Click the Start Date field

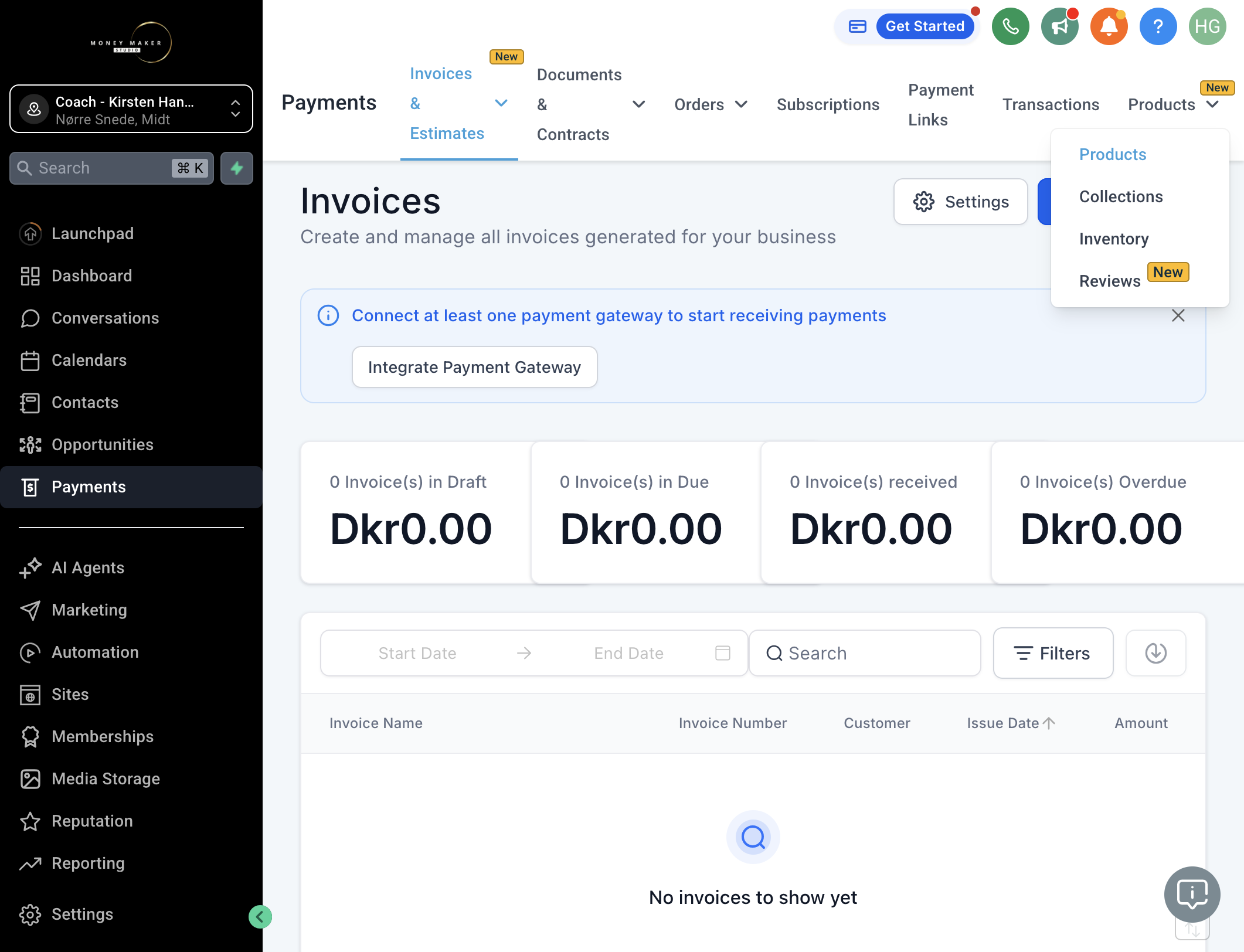[x=417, y=653]
